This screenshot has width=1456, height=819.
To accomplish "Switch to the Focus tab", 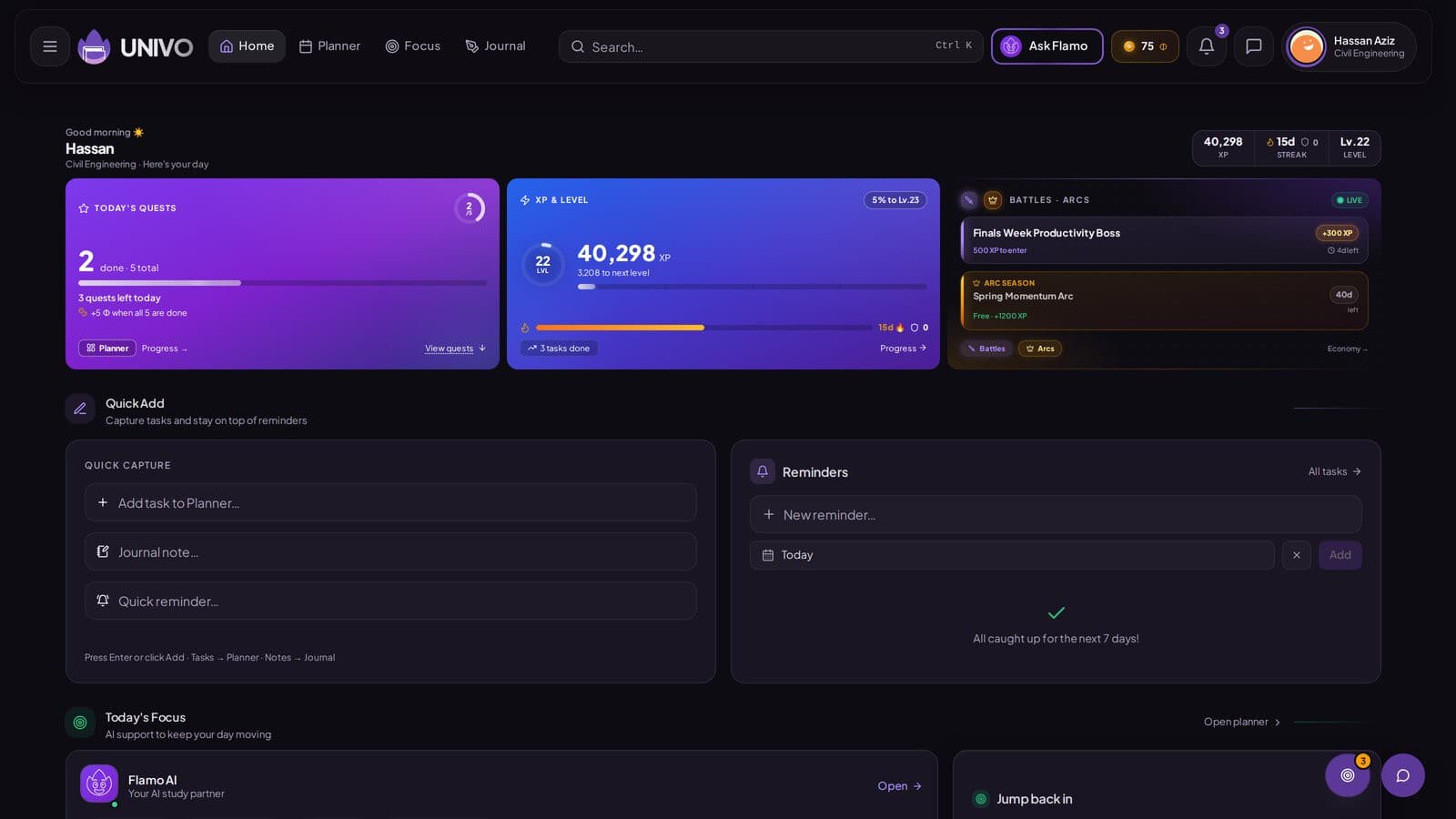I will [x=413, y=46].
